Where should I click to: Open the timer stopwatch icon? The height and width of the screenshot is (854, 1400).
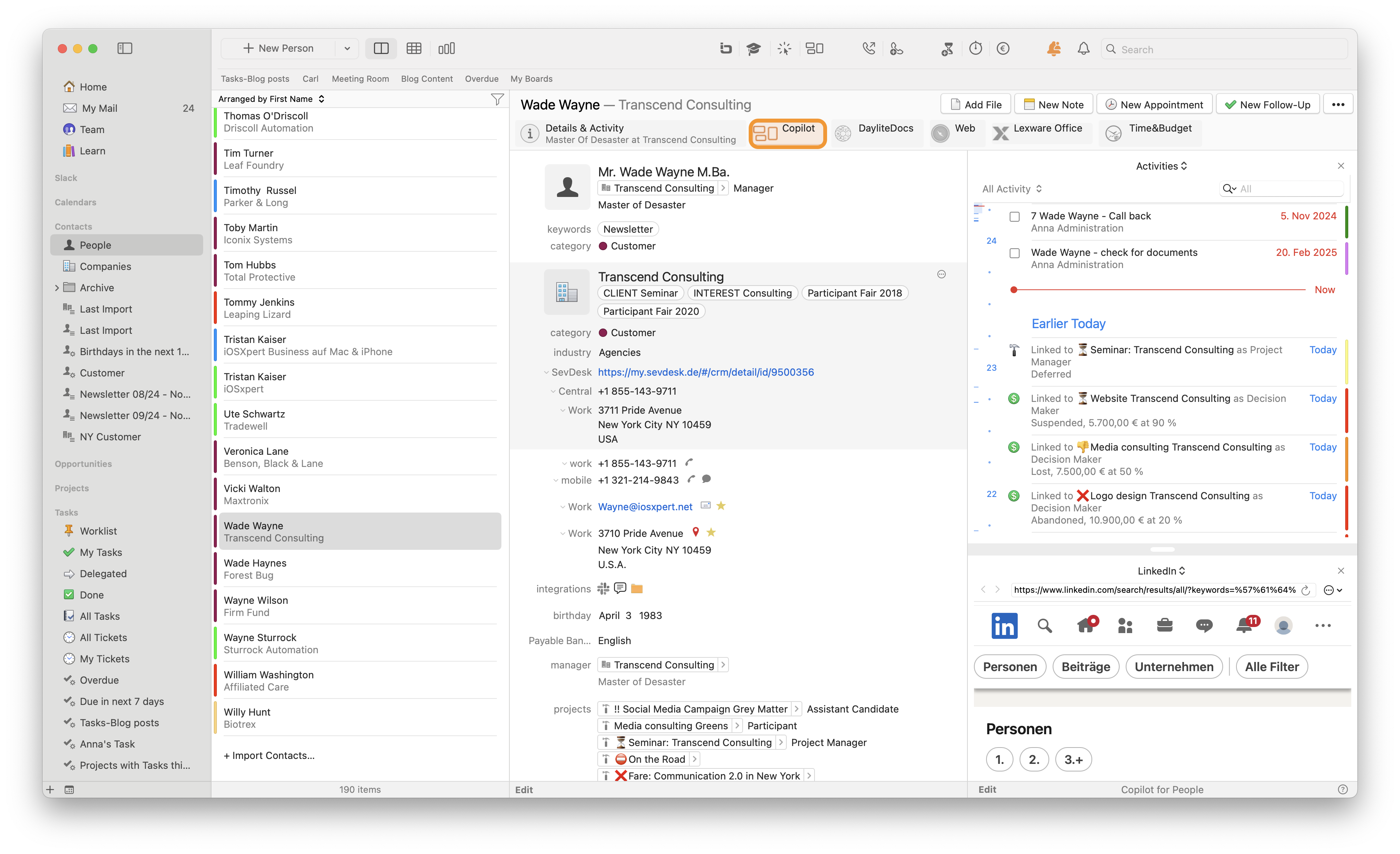click(975, 48)
